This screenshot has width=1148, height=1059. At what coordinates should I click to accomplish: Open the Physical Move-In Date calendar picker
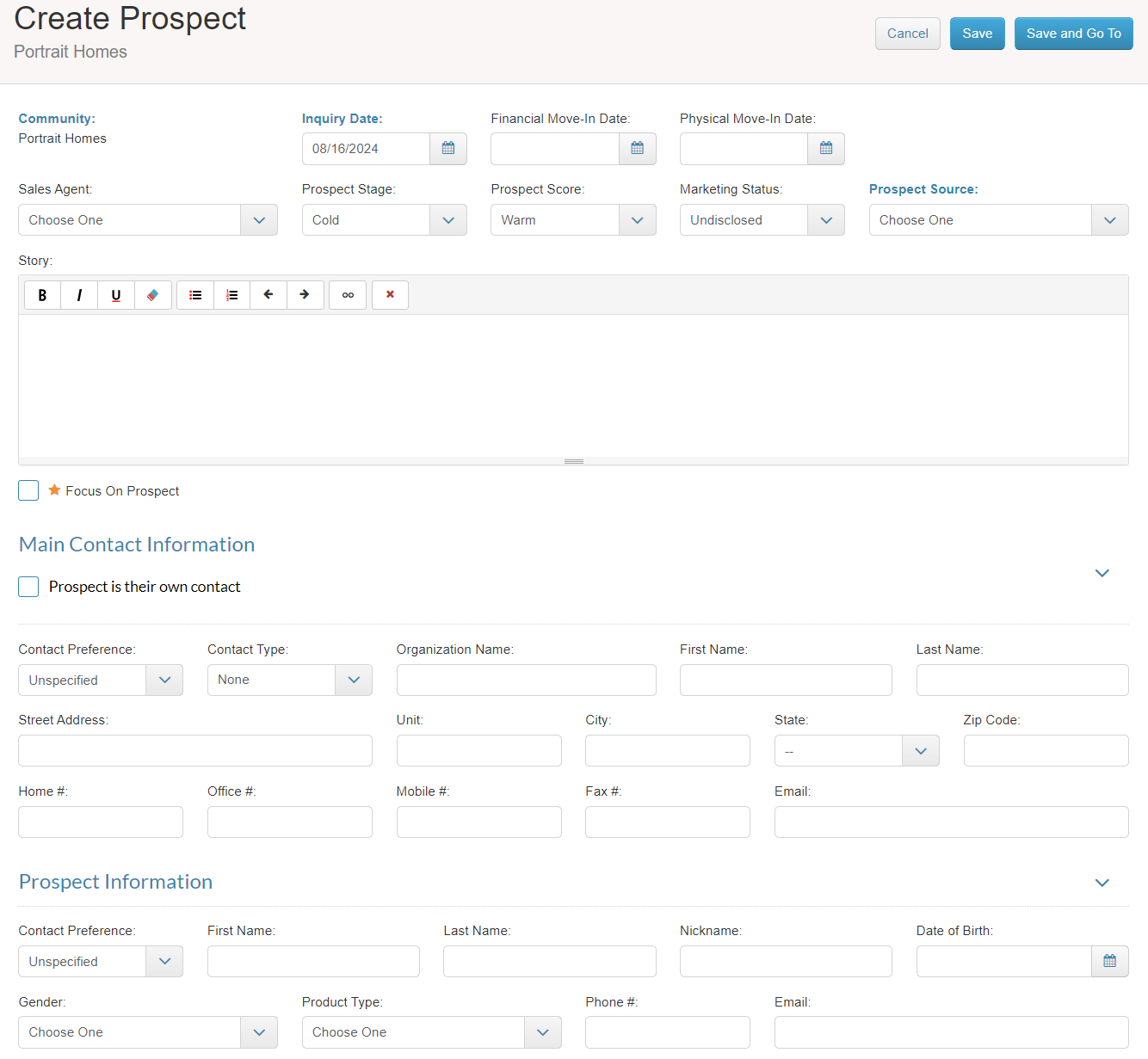click(826, 149)
